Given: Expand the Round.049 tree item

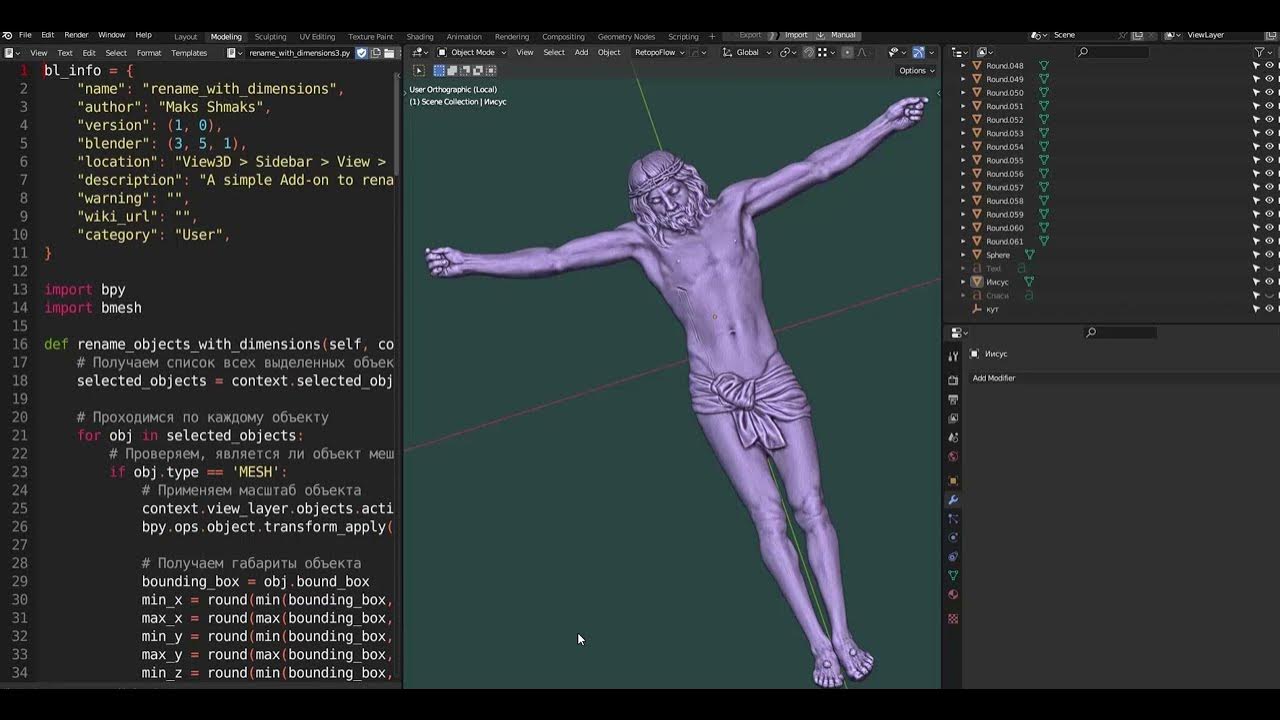Looking at the screenshot, I should coord(964,79).
